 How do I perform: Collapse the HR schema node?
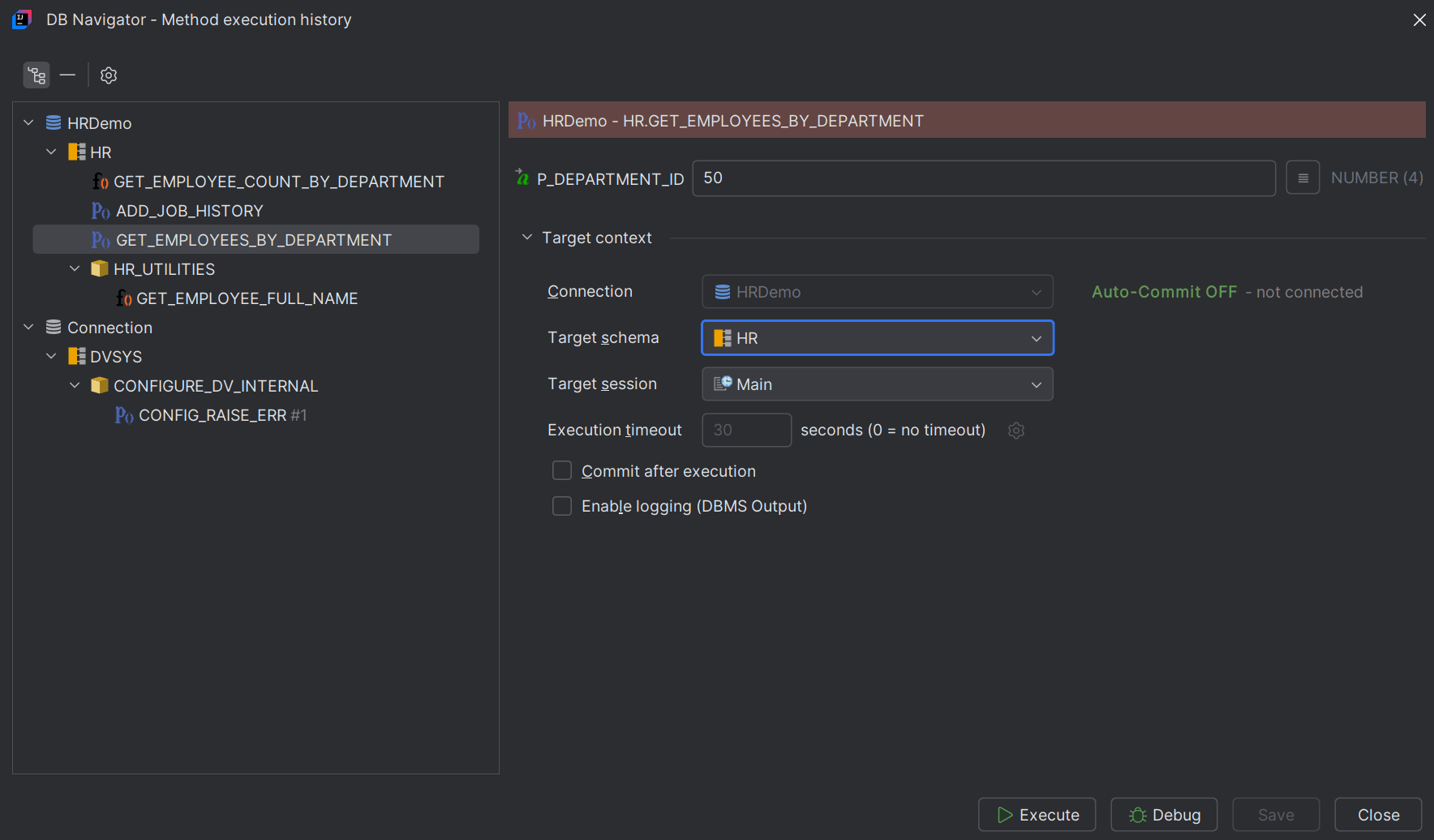click(51, 152)
